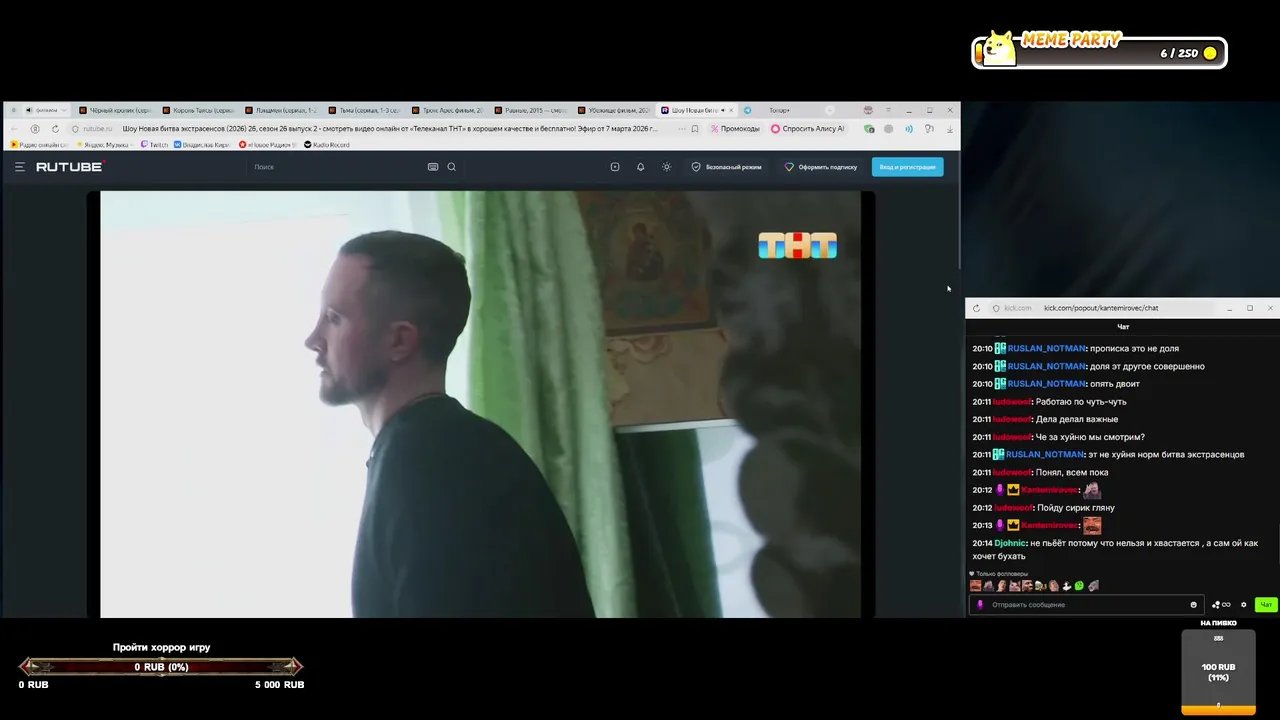Switch to Убежище фильм tab
The height and width of the screenshot is (720, 1280).
click(x=613, y=110)
